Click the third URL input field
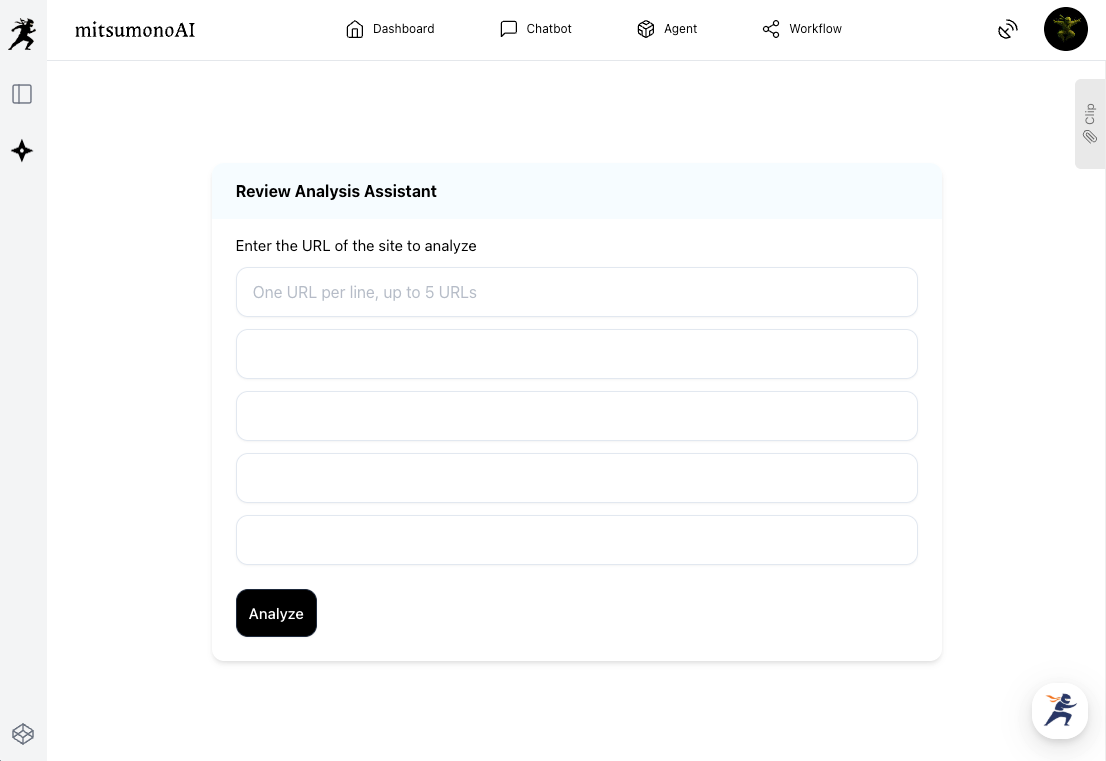Screen dimensions: 1106x761 [576, 416]
